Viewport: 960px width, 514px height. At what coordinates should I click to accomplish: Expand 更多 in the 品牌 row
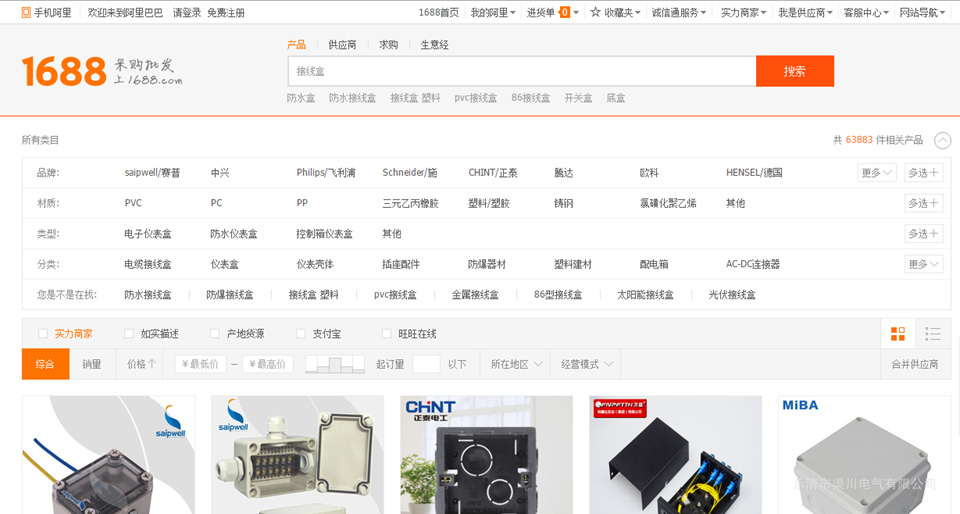pos(876,173)
